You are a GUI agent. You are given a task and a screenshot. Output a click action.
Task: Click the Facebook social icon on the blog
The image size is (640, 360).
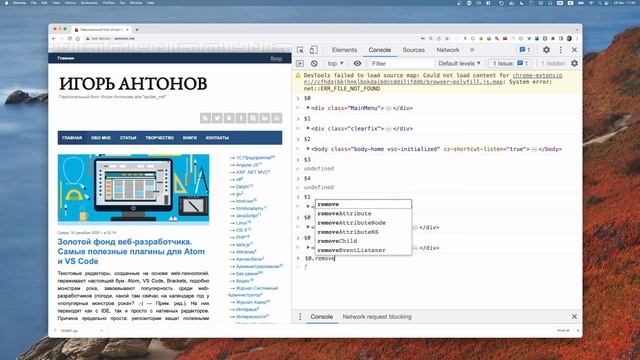coord(241,118)
